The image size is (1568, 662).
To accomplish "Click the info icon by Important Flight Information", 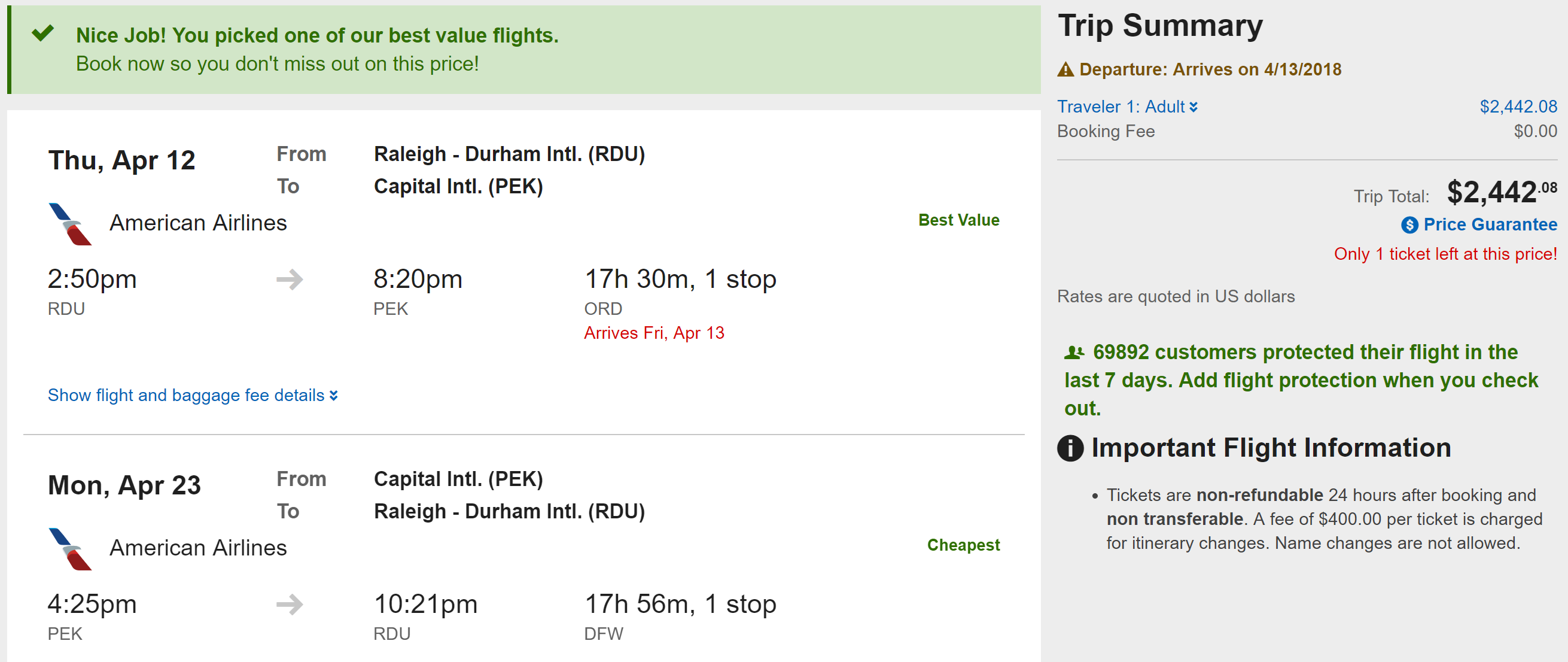I will (1070, 448).
